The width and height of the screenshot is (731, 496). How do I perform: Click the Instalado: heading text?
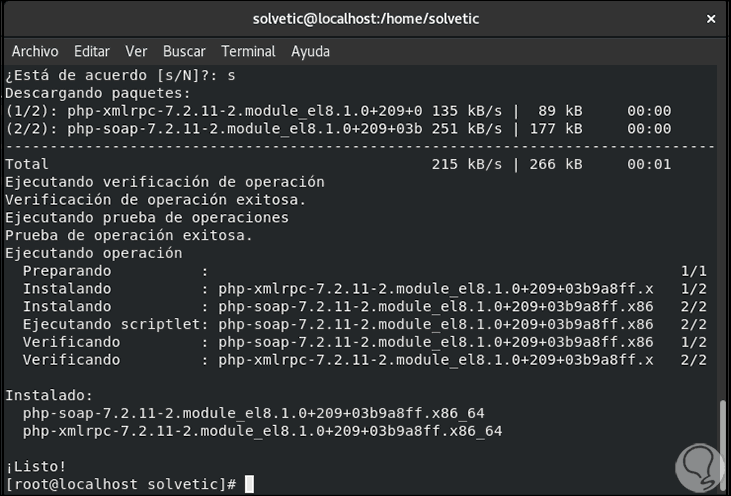(48, 396)
